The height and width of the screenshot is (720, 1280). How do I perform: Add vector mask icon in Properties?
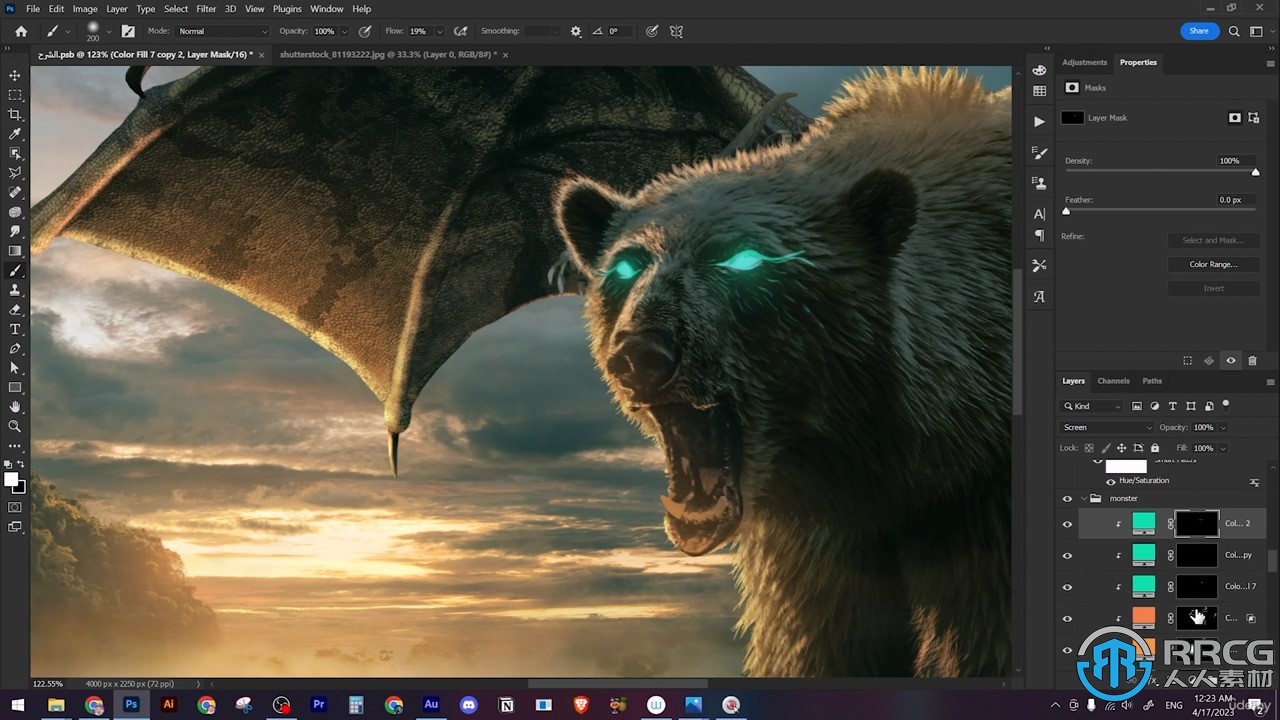[x=1253, y=117]
